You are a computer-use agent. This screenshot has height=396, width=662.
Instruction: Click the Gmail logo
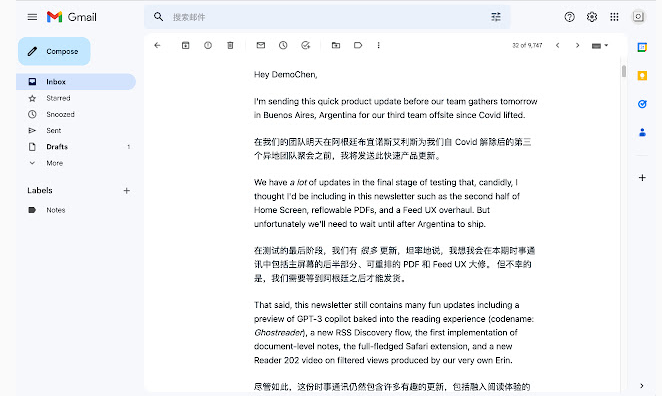(71, 17)
